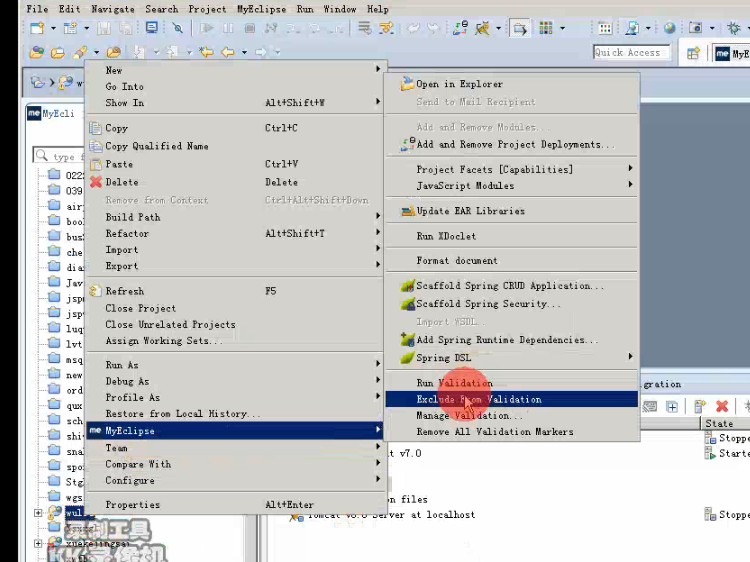Select Refresh in the context menu
750x562 pixels.
[x=235, y=291]
